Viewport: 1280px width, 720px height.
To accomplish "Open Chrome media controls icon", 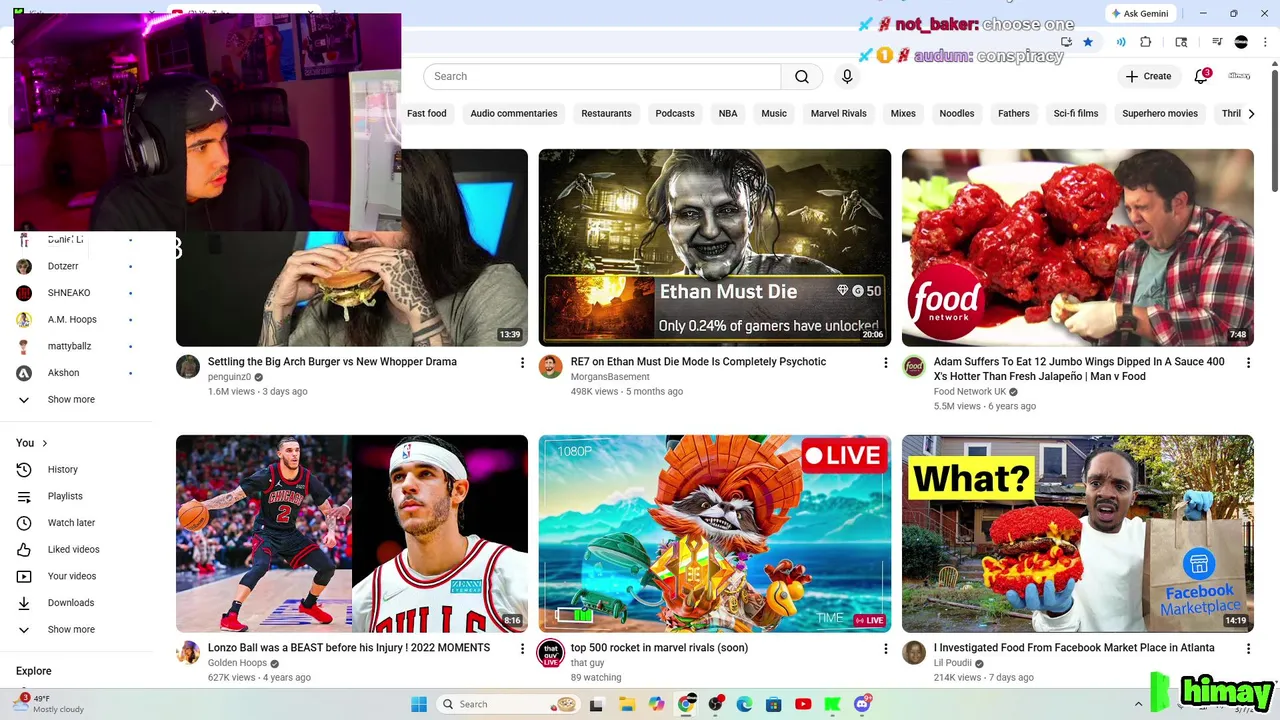I will point(1217,42).
